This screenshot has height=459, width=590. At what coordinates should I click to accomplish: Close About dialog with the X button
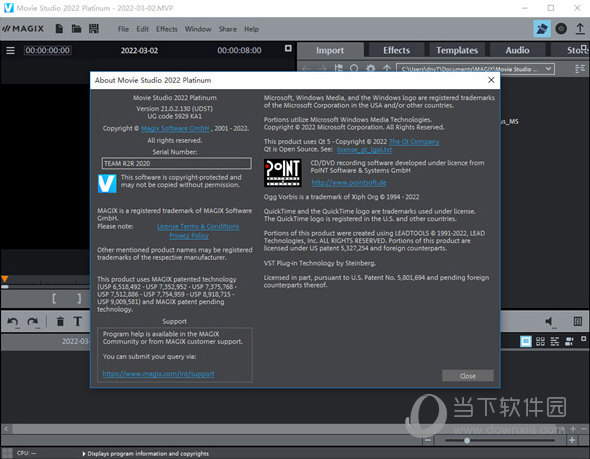tap(491, 80)
